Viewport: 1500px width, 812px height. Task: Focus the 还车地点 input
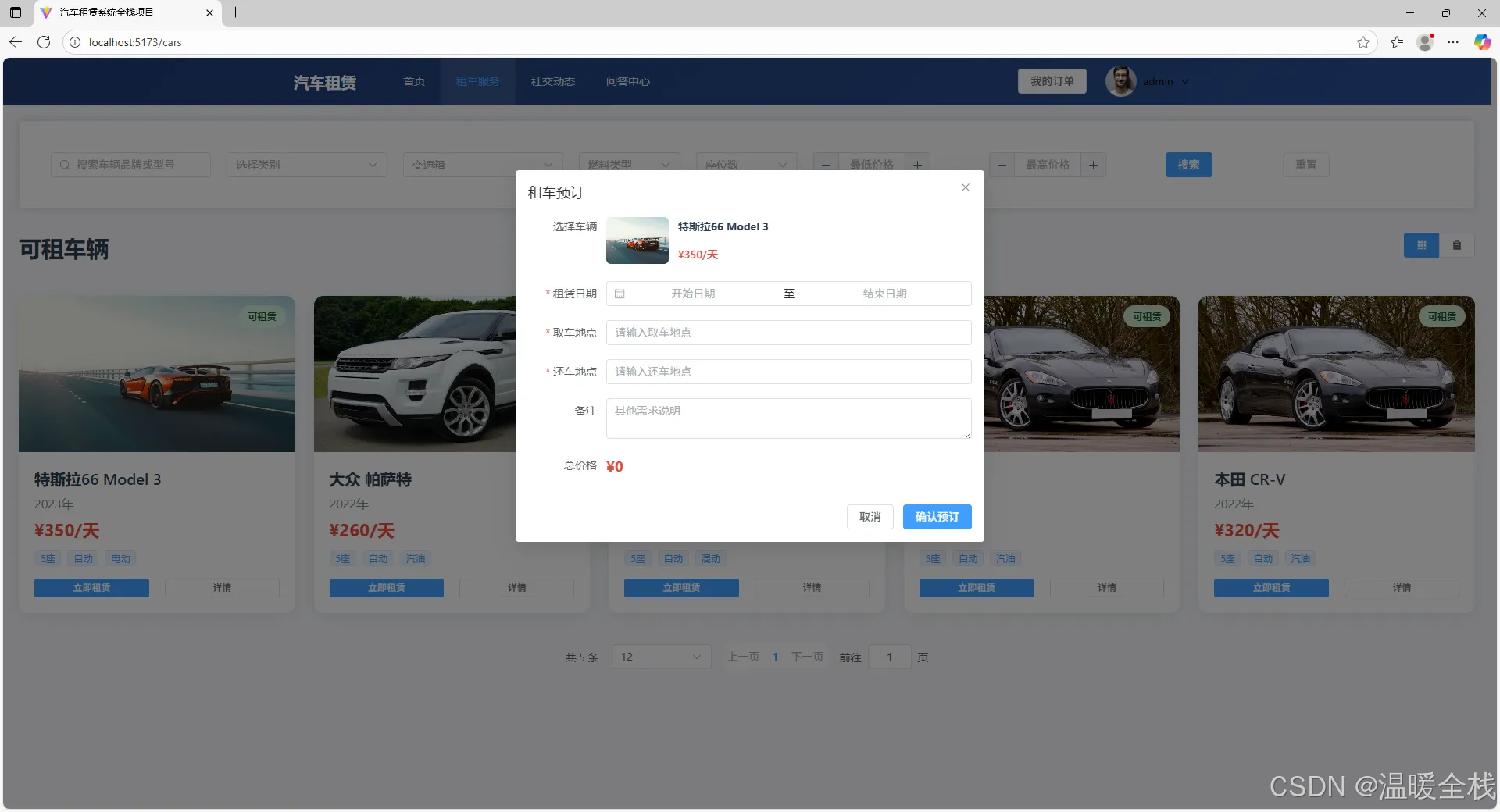(788, 372)
